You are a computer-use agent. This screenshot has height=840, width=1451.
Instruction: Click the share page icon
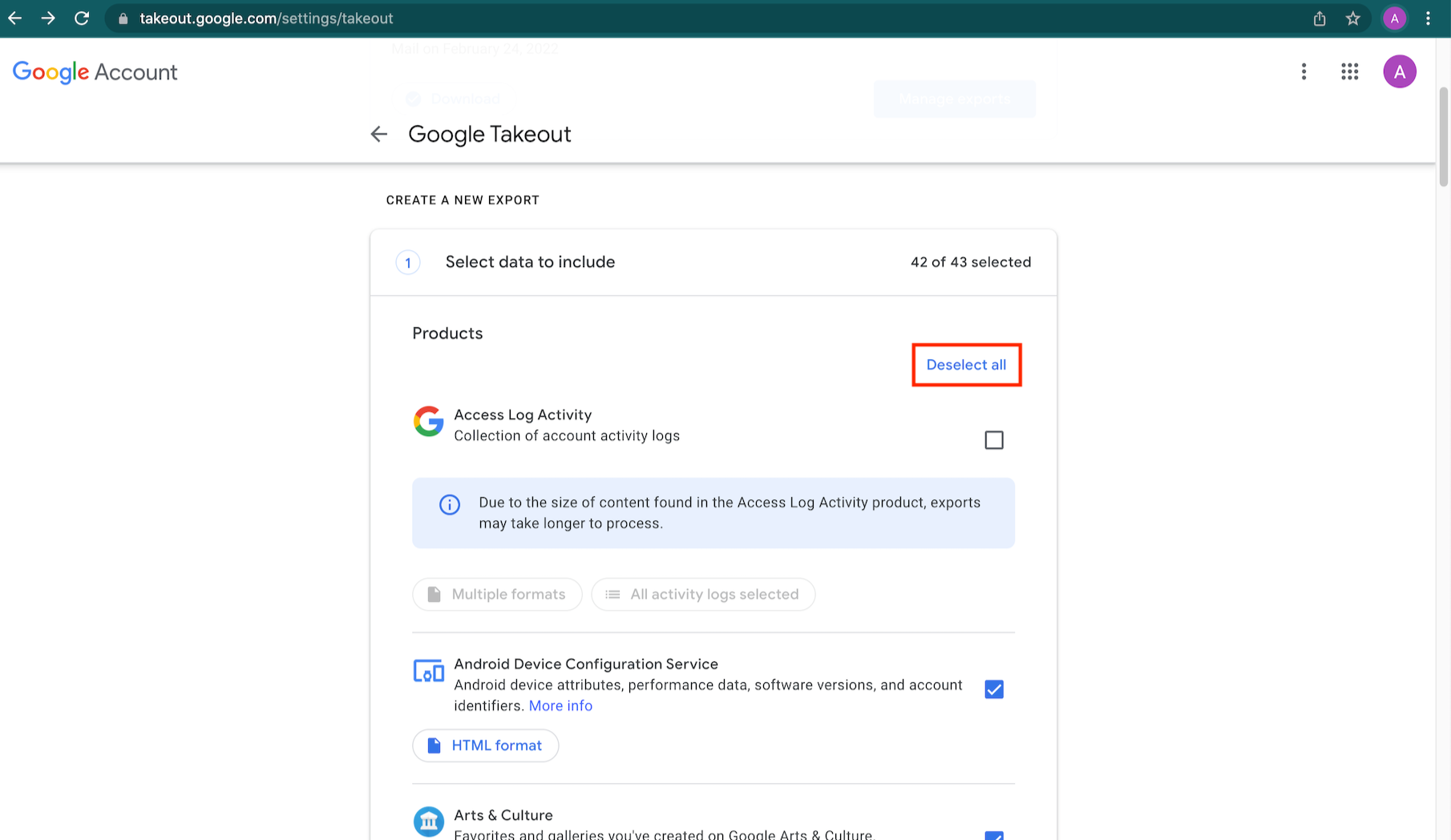coord(1320,18)
